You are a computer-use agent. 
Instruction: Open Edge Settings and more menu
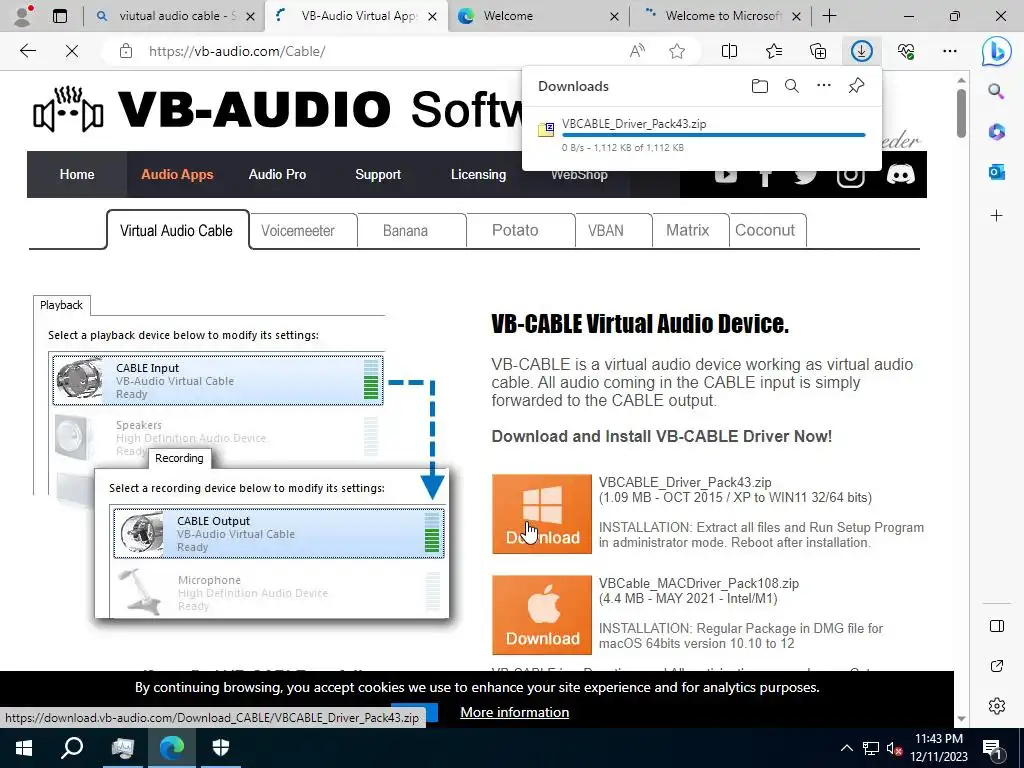(950, 51)
